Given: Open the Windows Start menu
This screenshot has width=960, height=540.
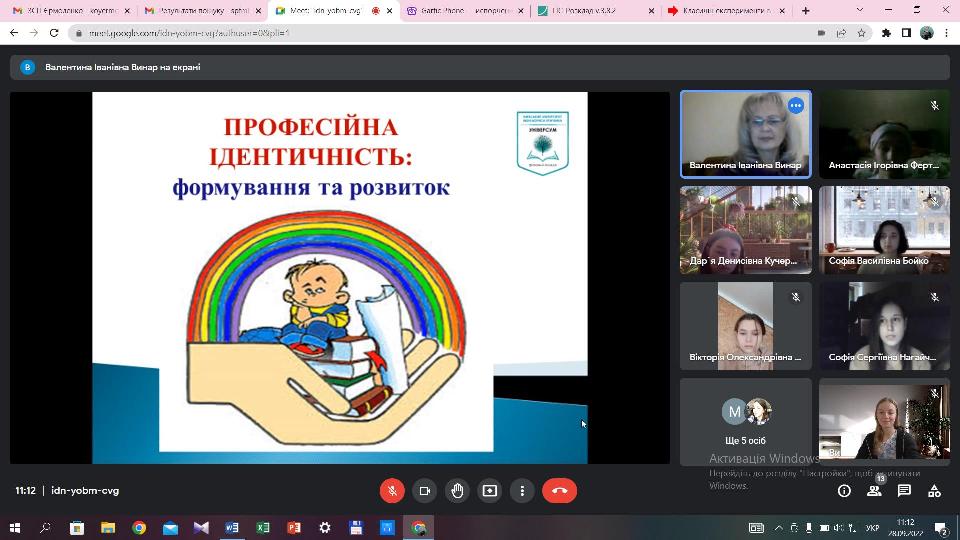Looking at the screenshot, I should (15, 528).
